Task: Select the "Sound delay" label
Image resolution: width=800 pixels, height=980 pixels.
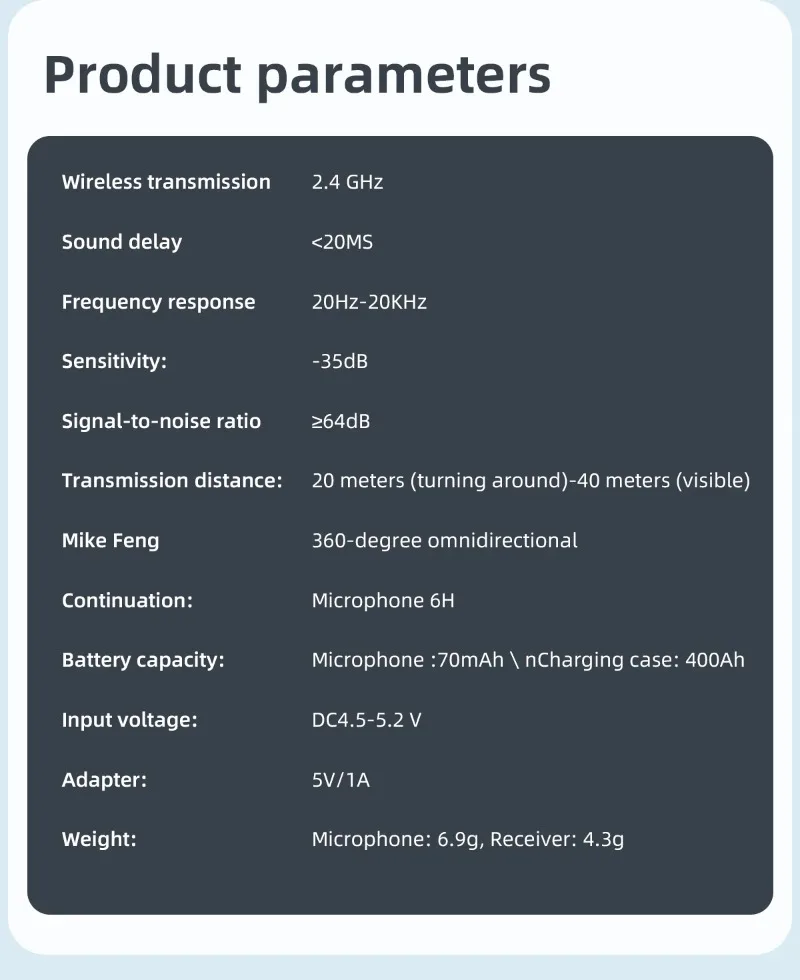Action: pos(122,242)
